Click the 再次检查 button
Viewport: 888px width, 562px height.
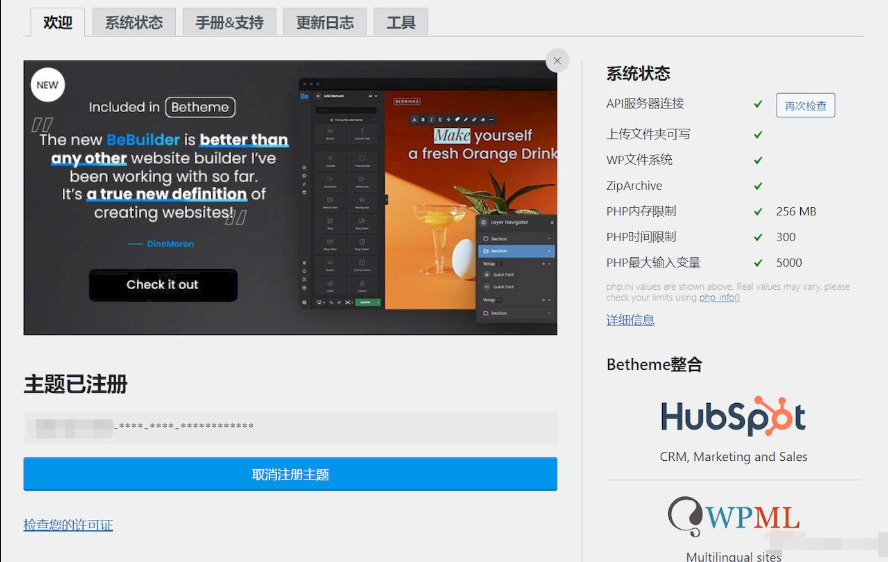coord(805,106)
